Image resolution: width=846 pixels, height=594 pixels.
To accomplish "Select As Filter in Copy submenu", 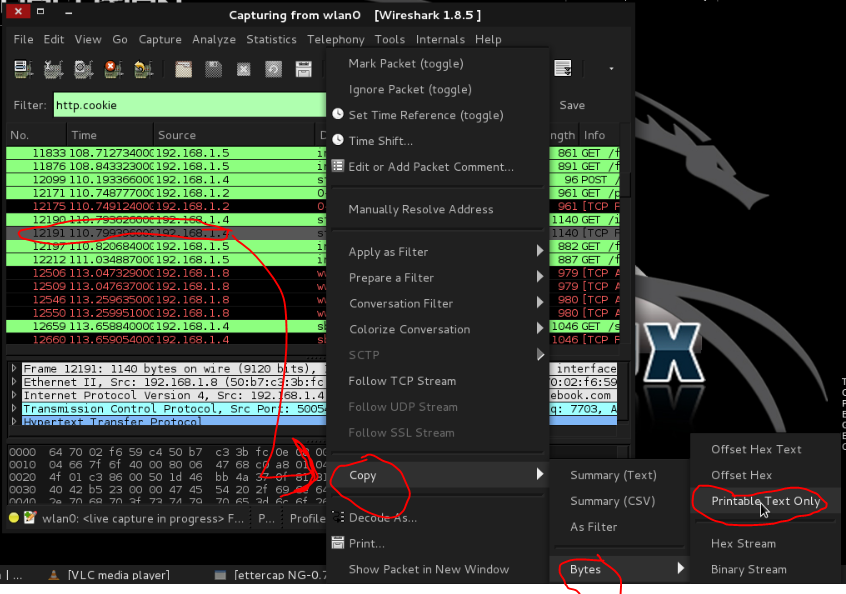I will coord(593,527).
